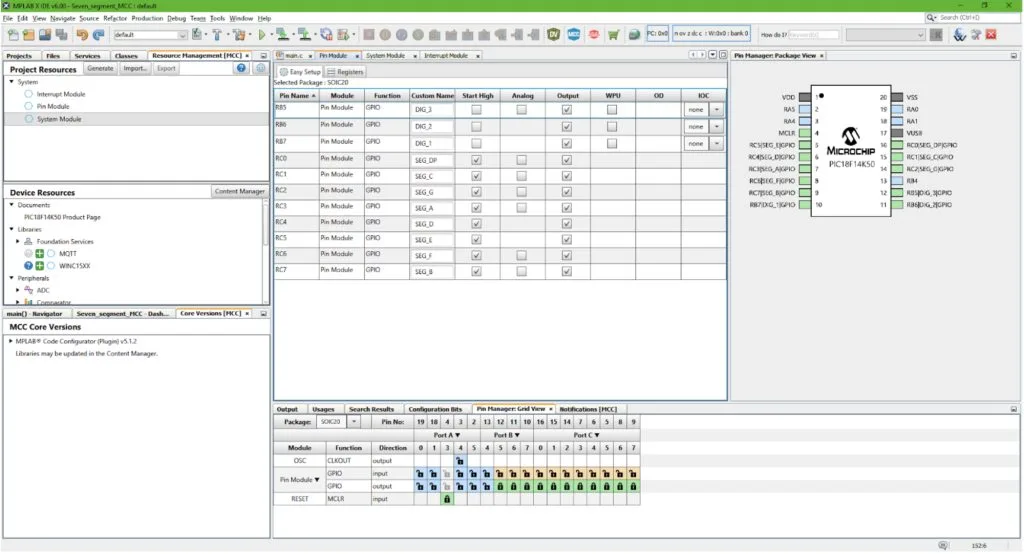Click the Run Main Project play icon
This screenshot has height=554, width=1024.
[260, 35]
